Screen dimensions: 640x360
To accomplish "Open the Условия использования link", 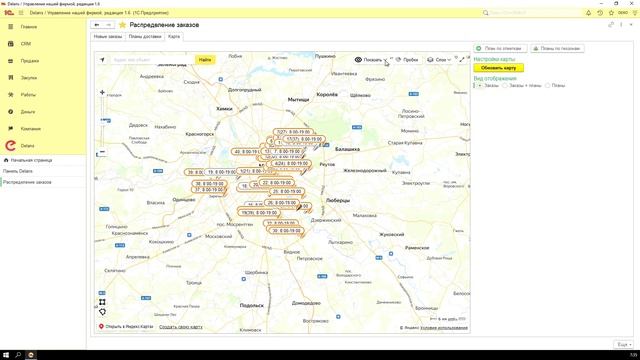I will [444, 328].
